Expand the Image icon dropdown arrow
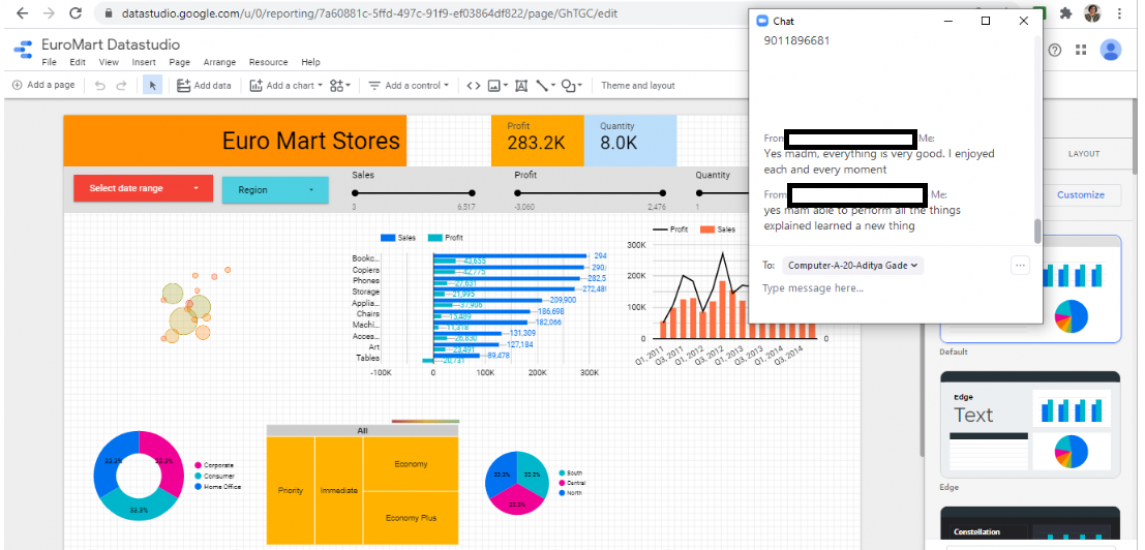1145x550 pixels. 506,86
